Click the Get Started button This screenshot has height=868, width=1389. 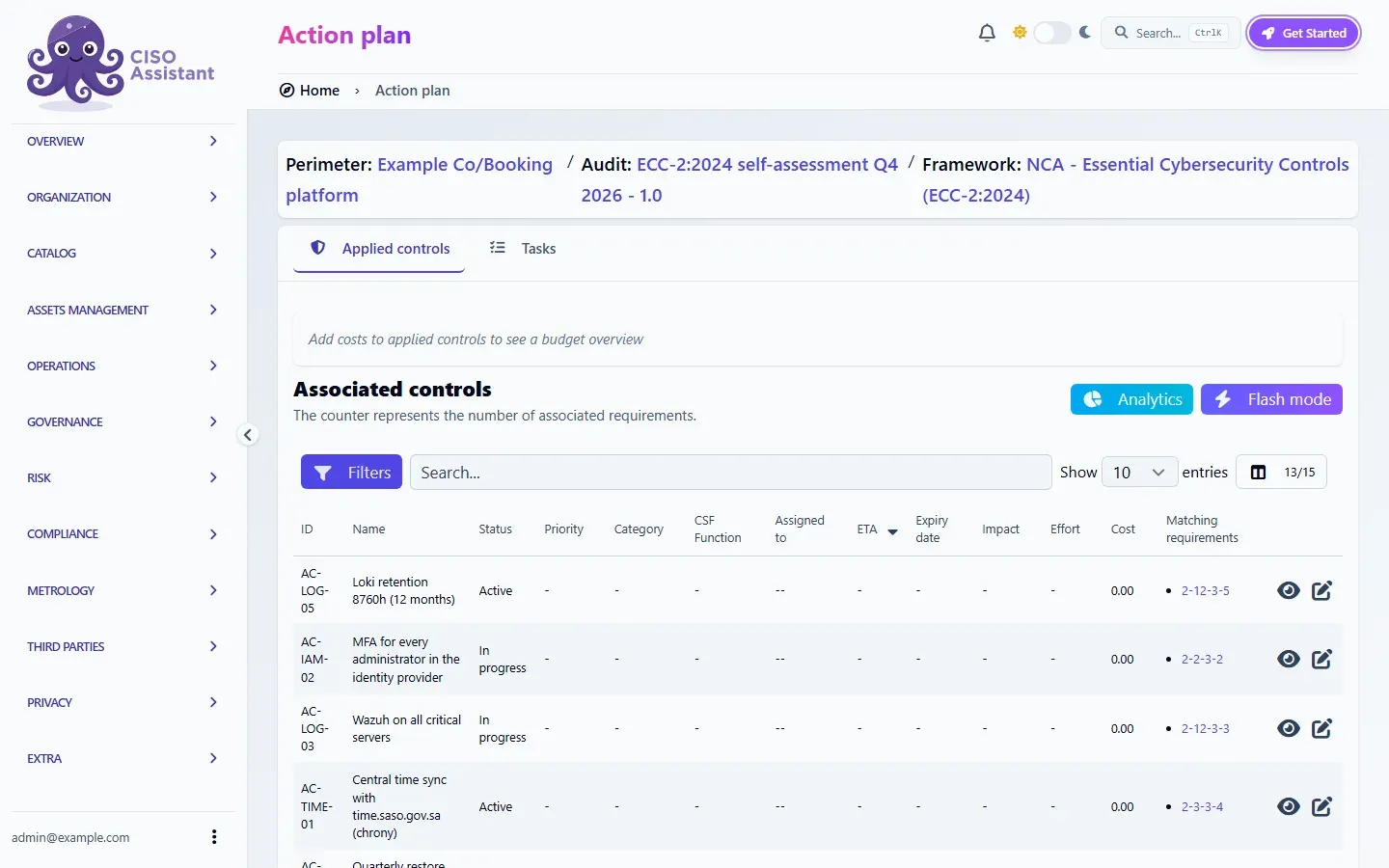pos(1304,33)
